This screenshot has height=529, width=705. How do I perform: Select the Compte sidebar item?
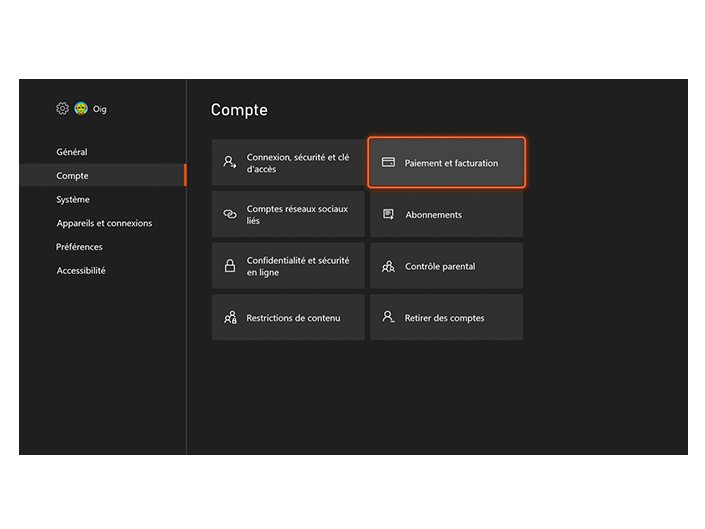click(x=103, y=175)
